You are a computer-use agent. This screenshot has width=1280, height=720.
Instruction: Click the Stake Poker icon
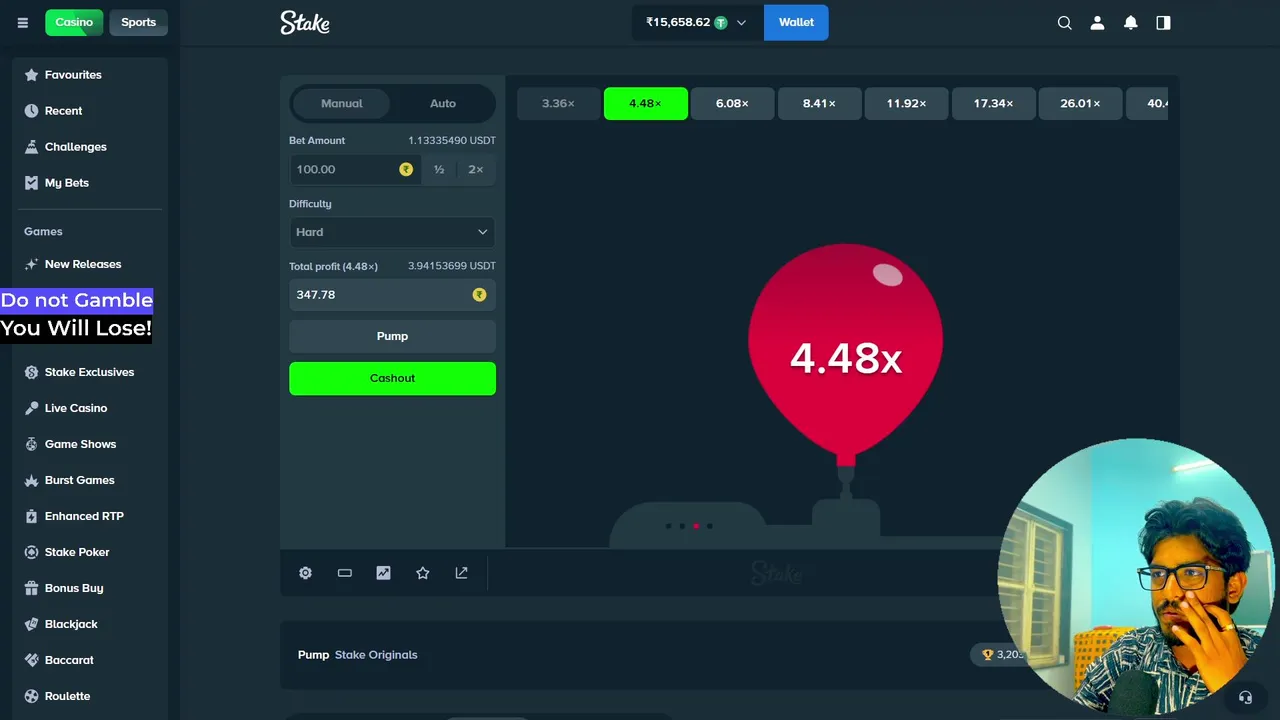point(31,552)
